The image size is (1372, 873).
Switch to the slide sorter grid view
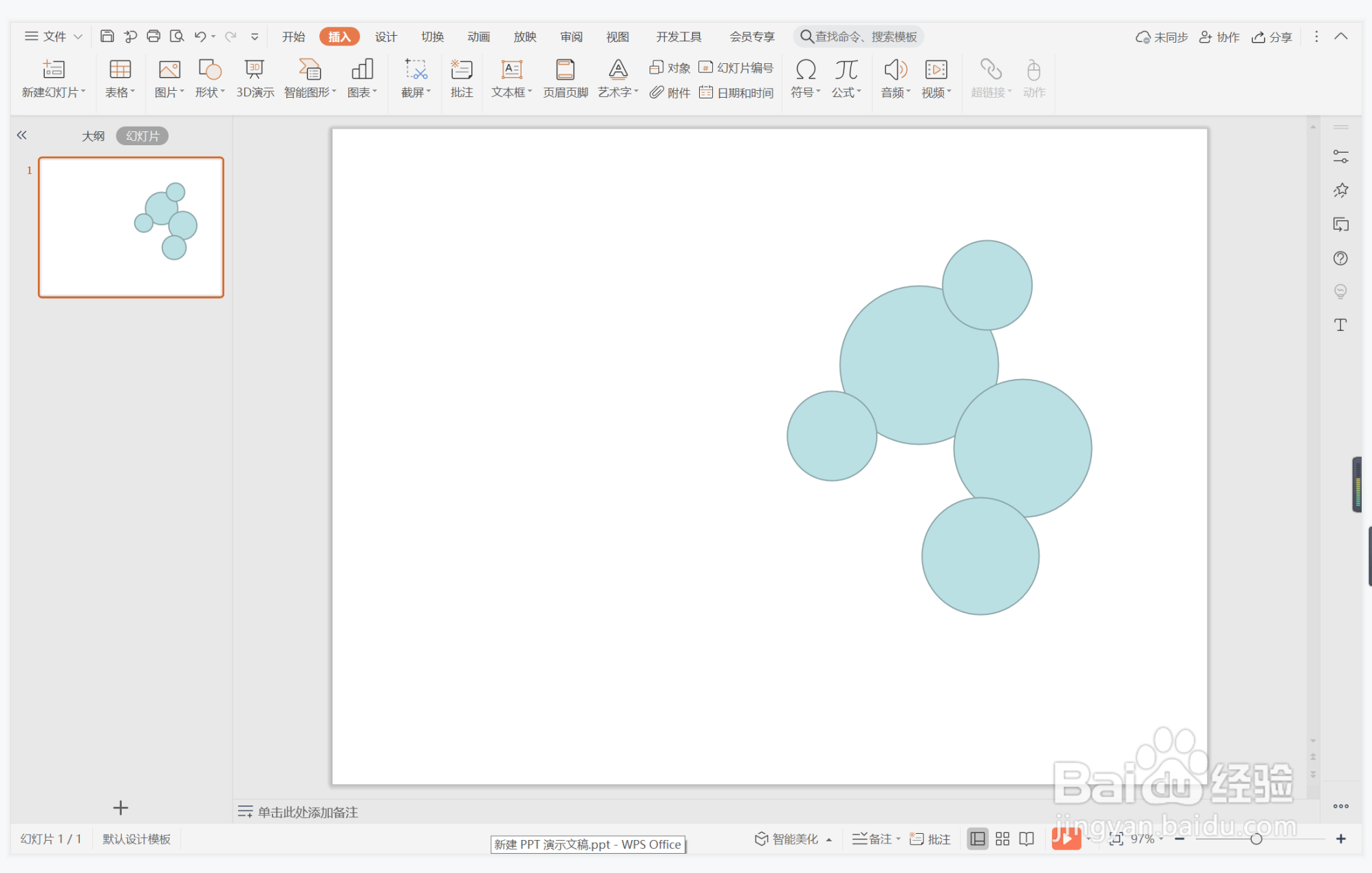coord(1002,839)
